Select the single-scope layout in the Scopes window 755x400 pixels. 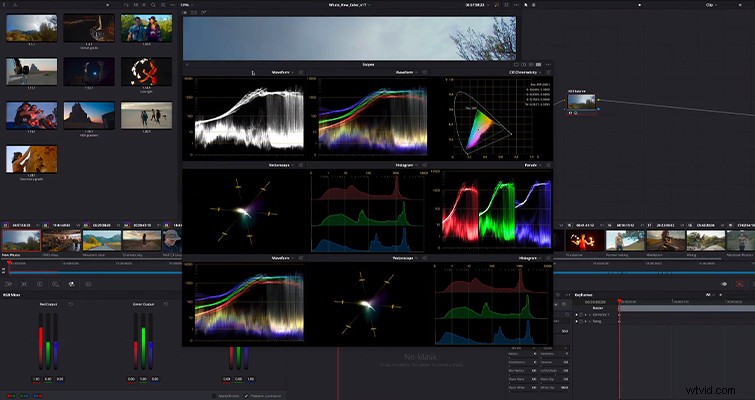tap(516, 65)
